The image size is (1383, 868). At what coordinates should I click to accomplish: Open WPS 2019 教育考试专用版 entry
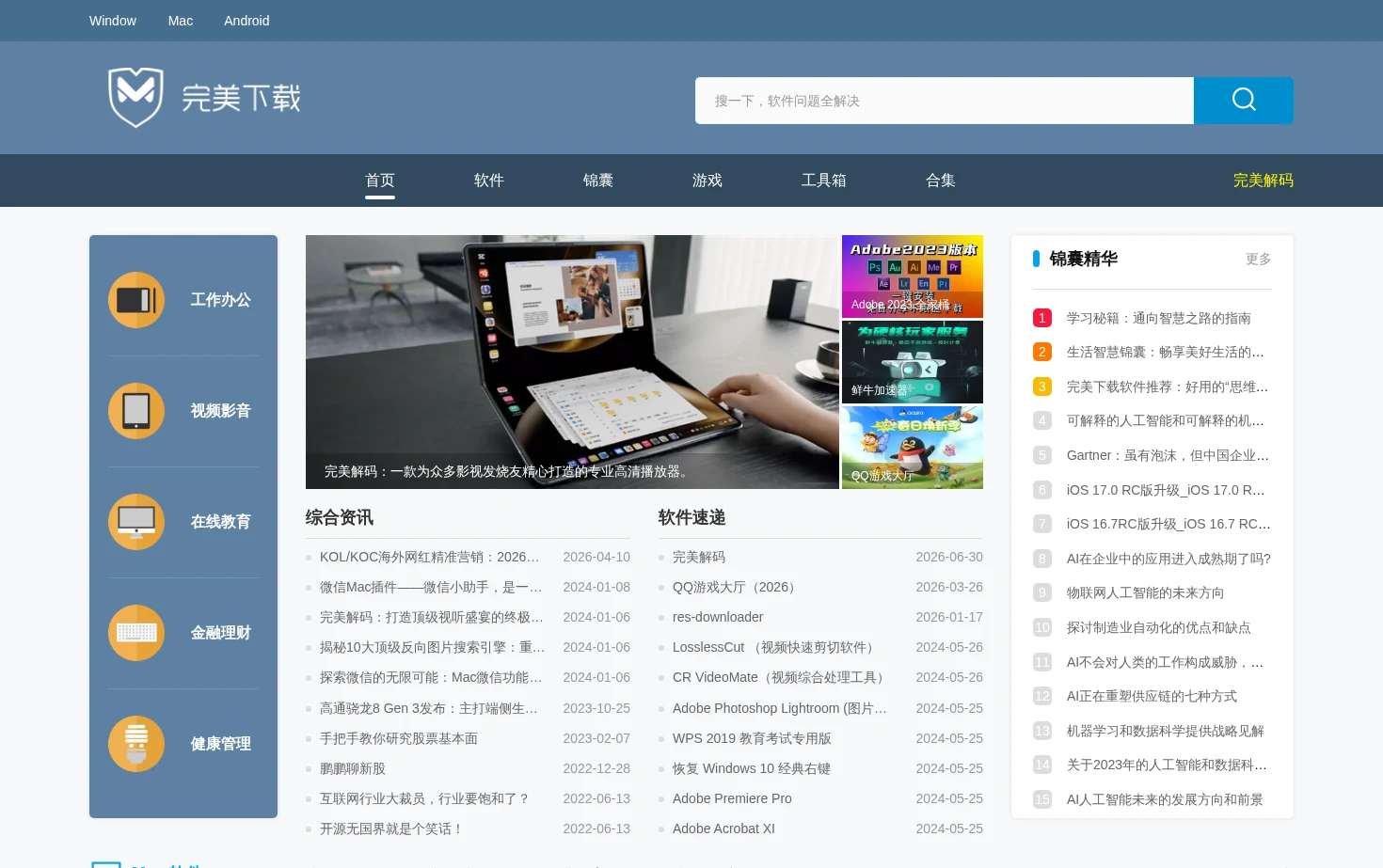(752, 739)
